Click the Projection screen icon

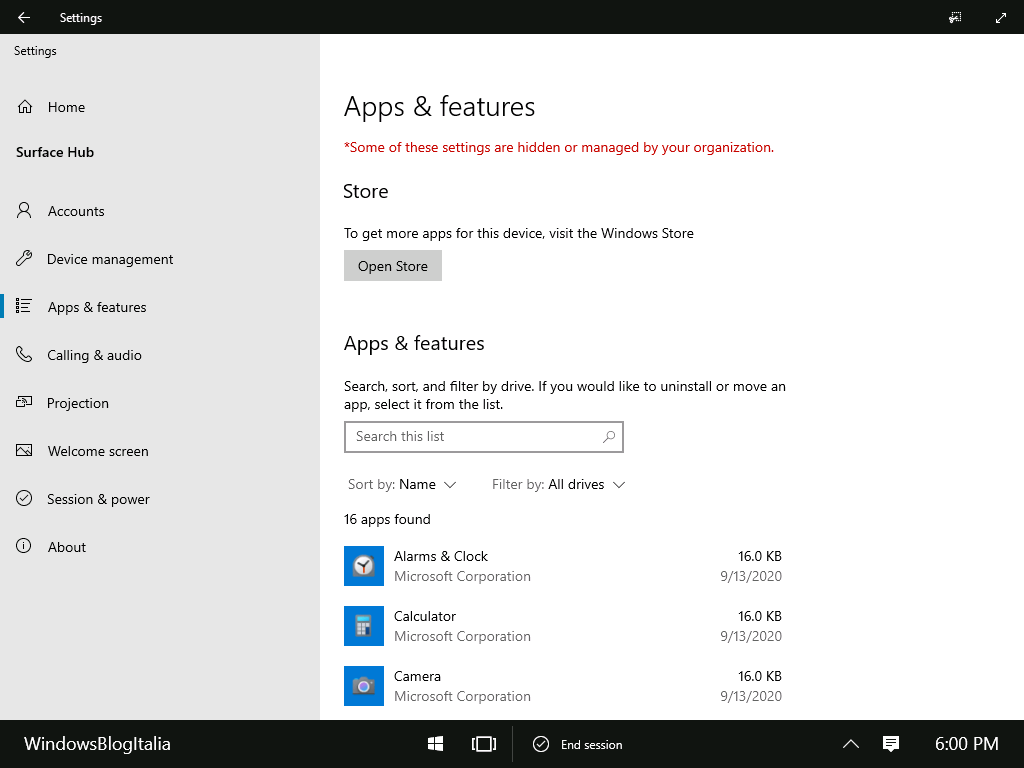(x=24, y=402)
